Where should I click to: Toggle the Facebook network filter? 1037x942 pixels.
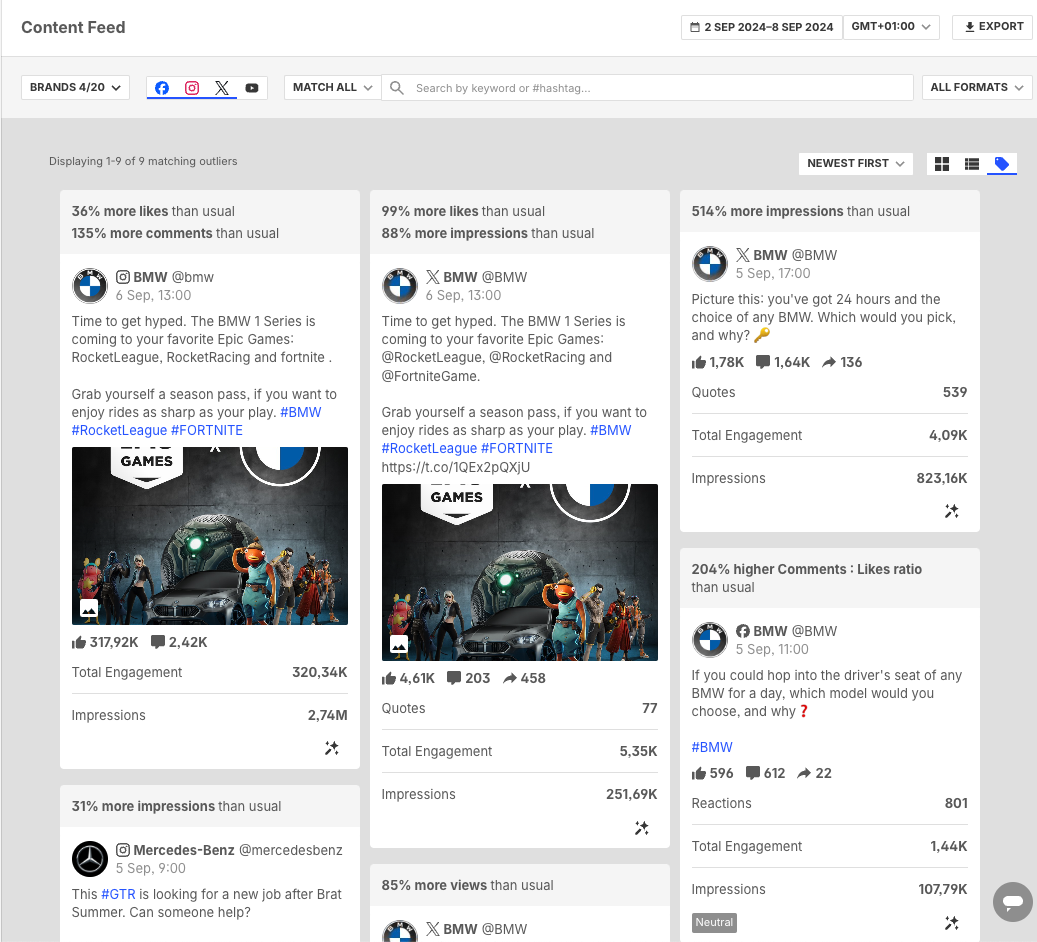[162, 88]
